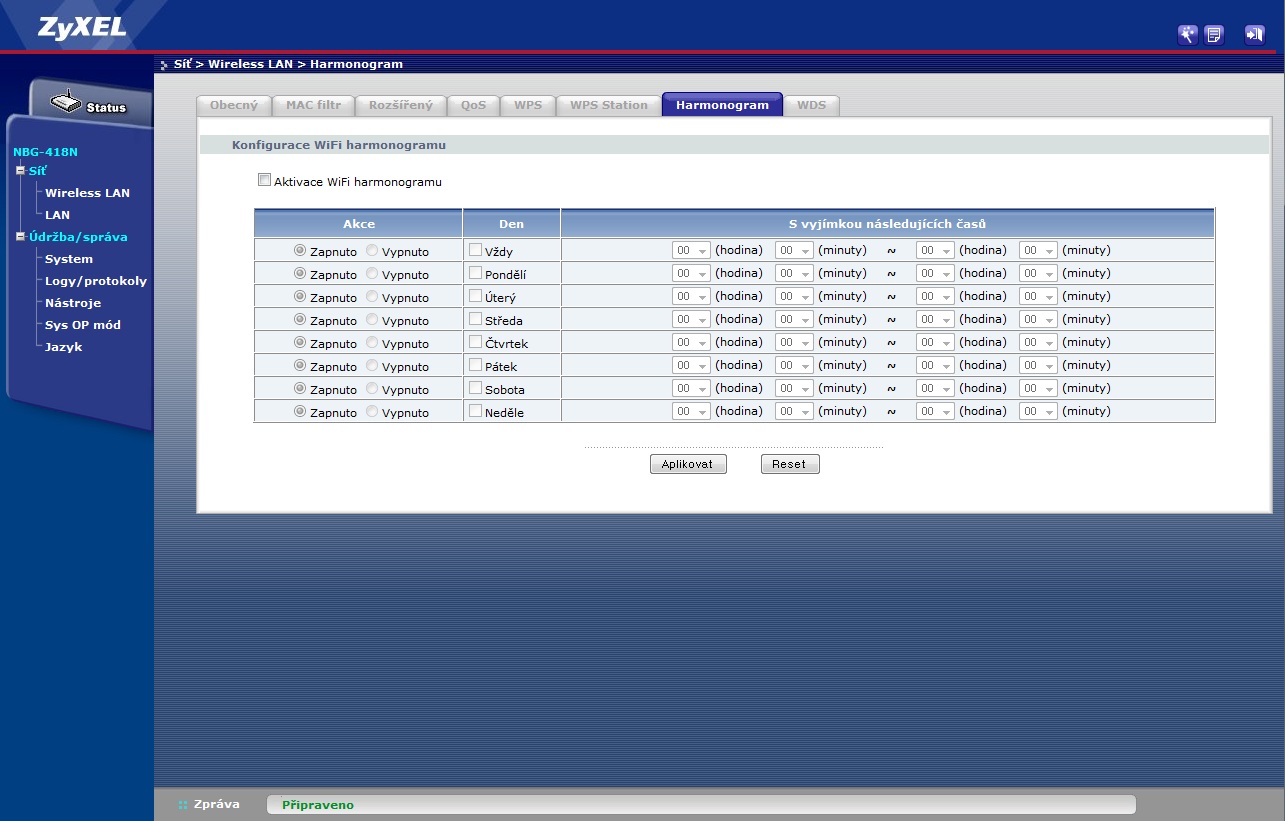Screen dimensions: 1285x821
Task: Select Vypnuto radio in the Středa row
Action: pos(372,319)
